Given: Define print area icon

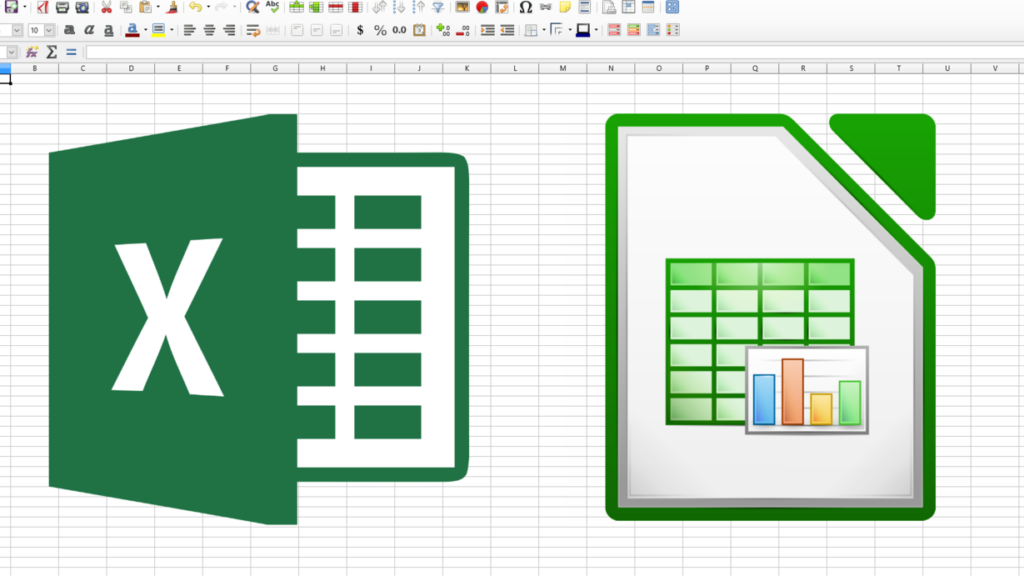Looking at the screenshot, I should (x=609, y=7).
